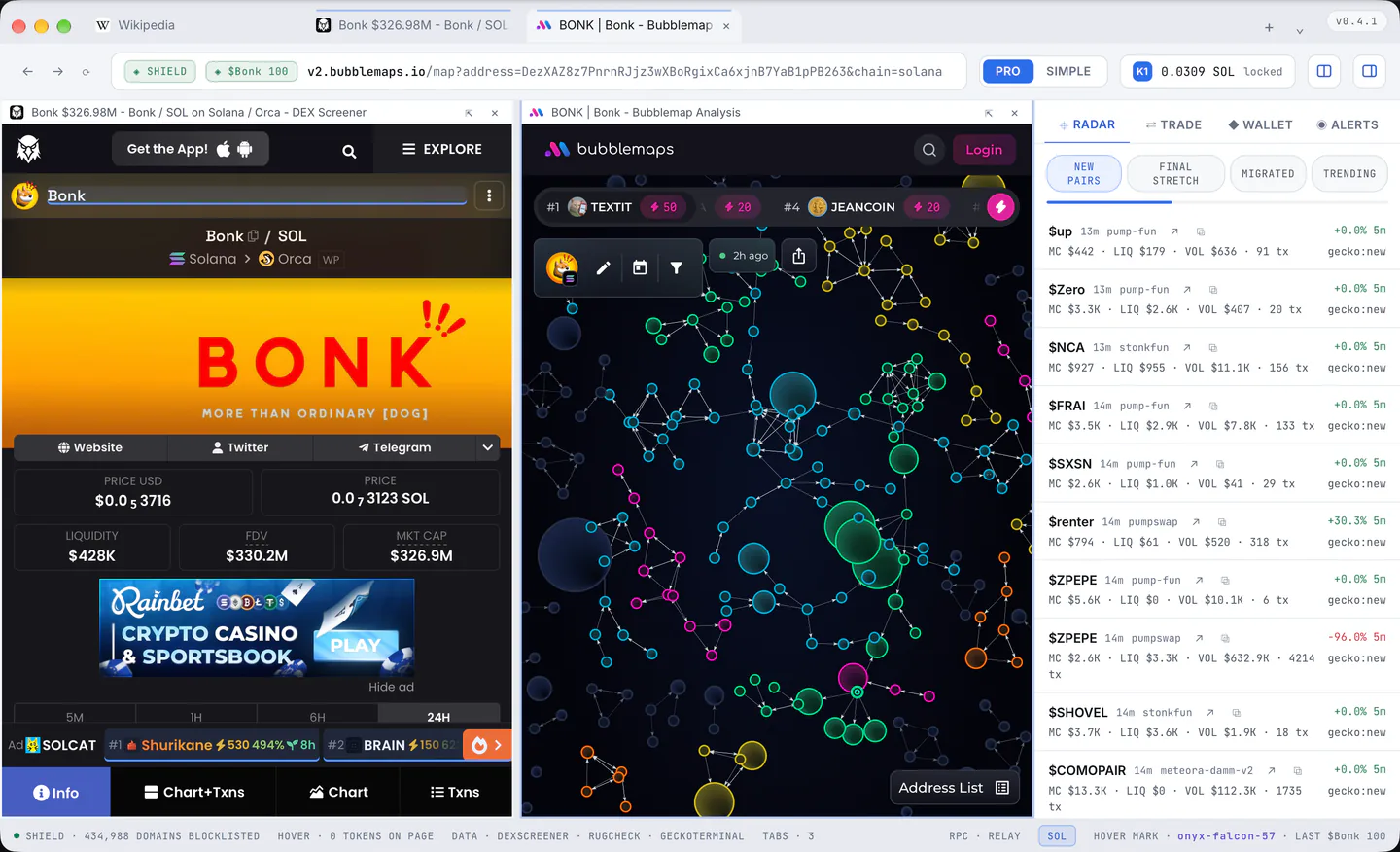This screenshot has height=852, width=1400.
Task: Copy the Bonk token address icon
Action: [253, 236]
